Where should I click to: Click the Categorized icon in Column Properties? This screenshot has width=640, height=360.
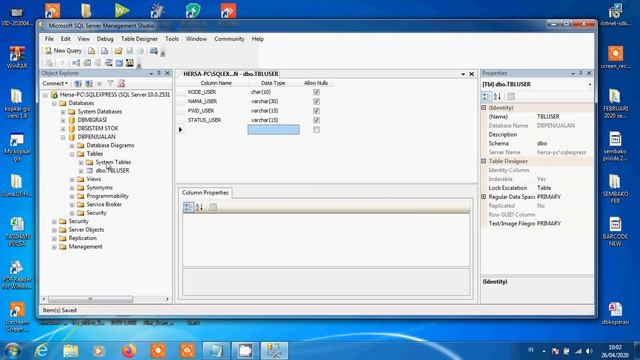point(188,207)
